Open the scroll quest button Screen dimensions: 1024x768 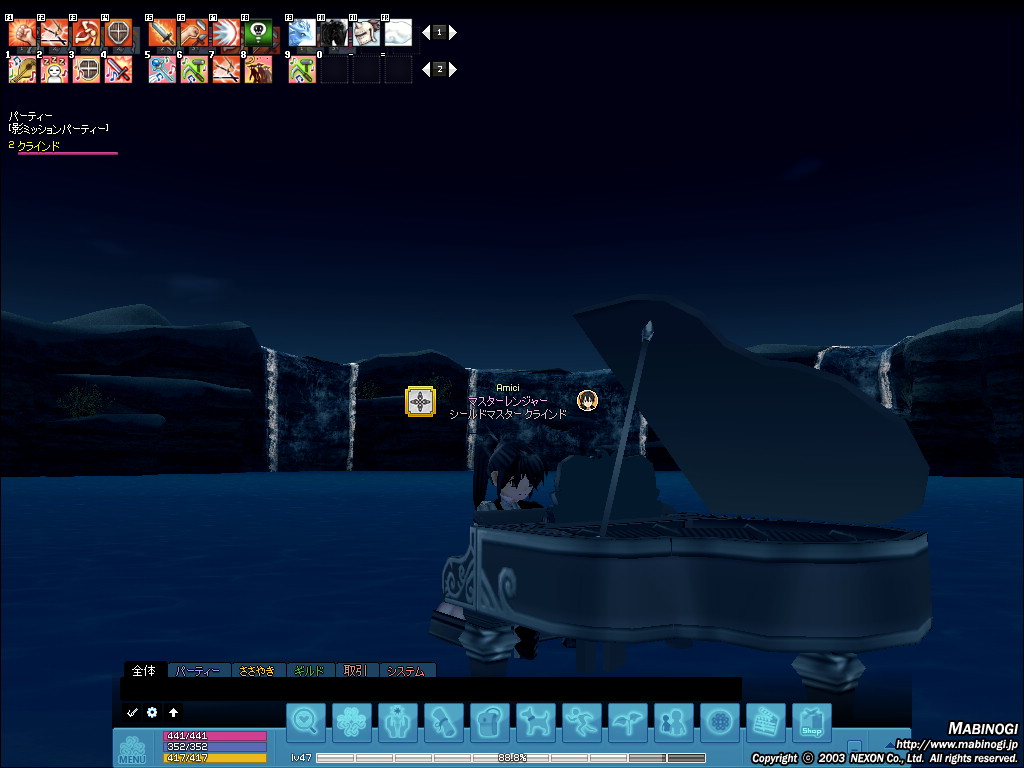coord(444,722)
